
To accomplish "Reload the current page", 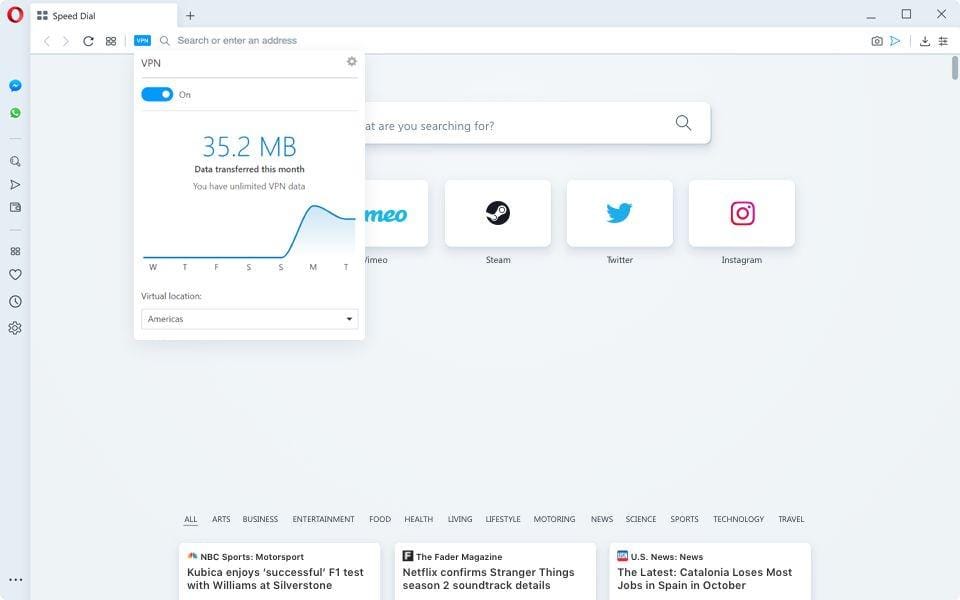I will (88, 40).
